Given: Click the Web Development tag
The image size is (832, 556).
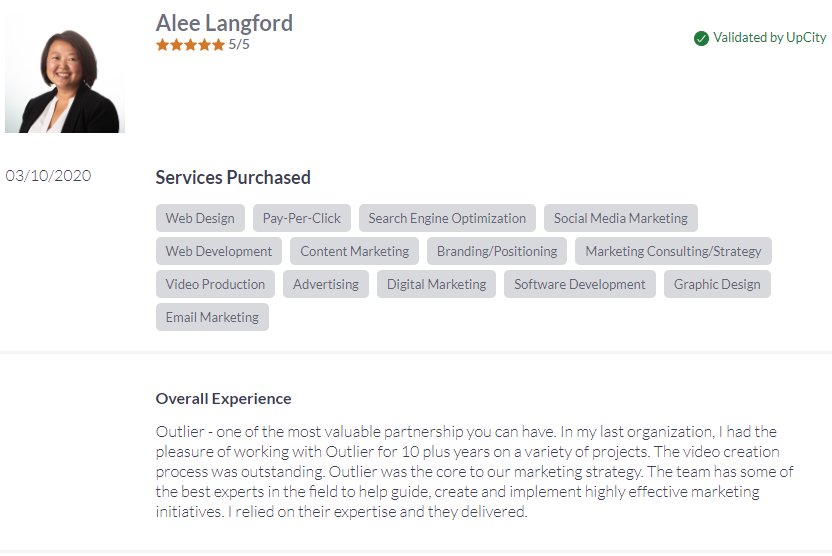Looking at the screenshot, I should click(219, 251).
